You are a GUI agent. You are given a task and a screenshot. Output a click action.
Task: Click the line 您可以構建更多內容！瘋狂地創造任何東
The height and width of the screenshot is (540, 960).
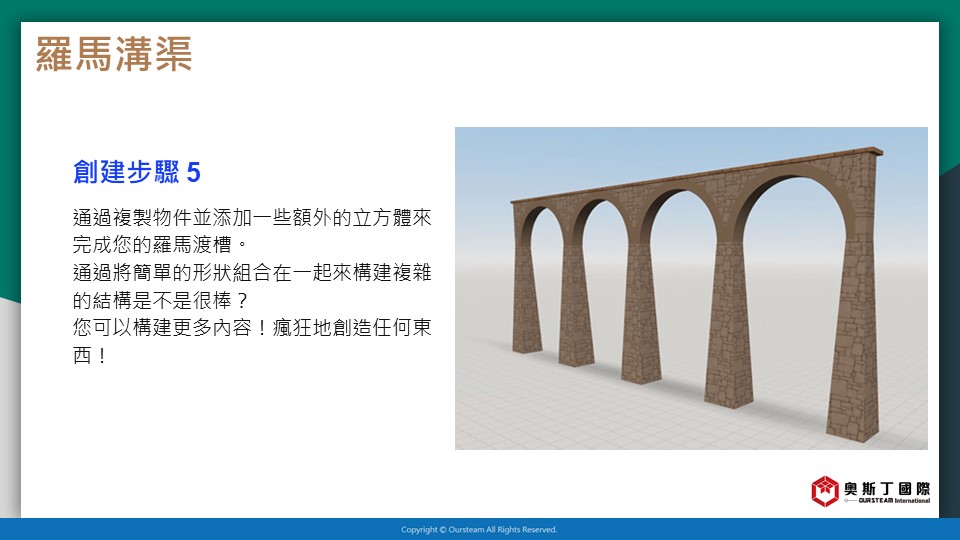pos(252,328)
